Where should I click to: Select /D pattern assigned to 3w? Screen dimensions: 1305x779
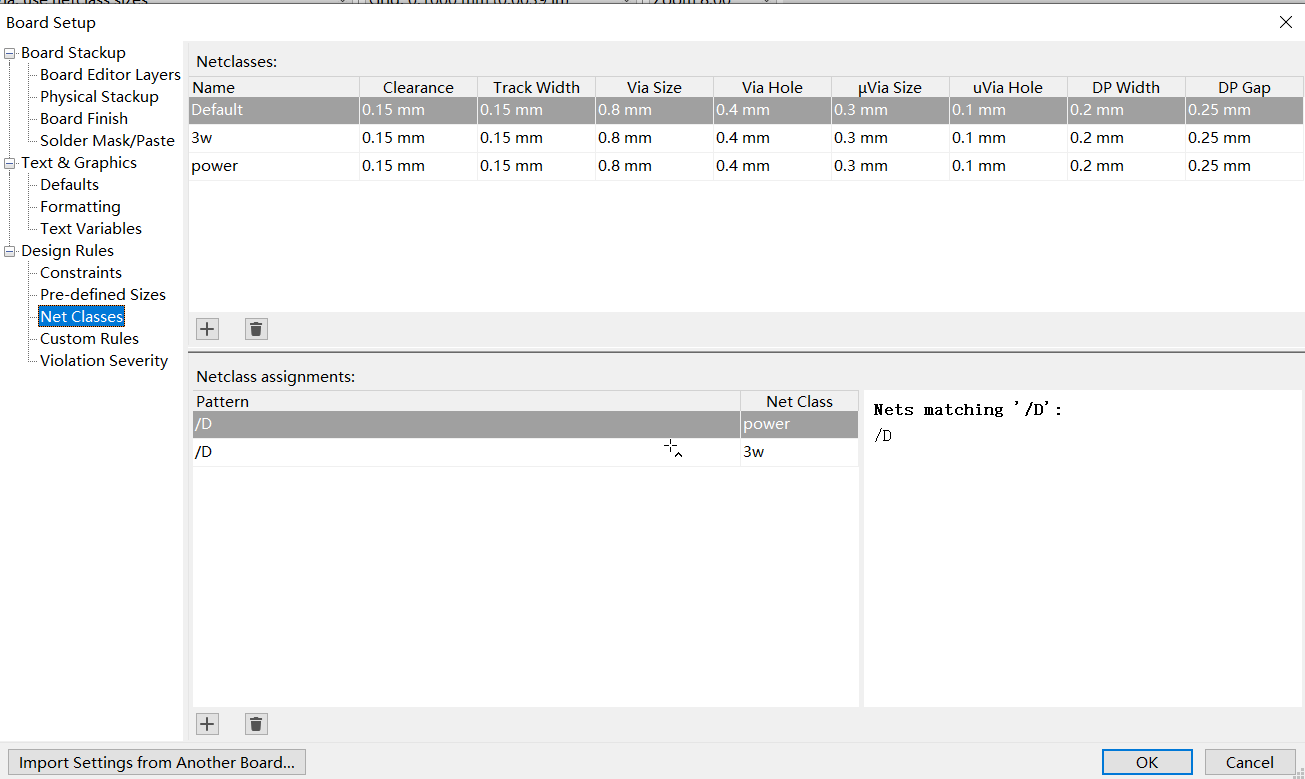click(466, 452)
